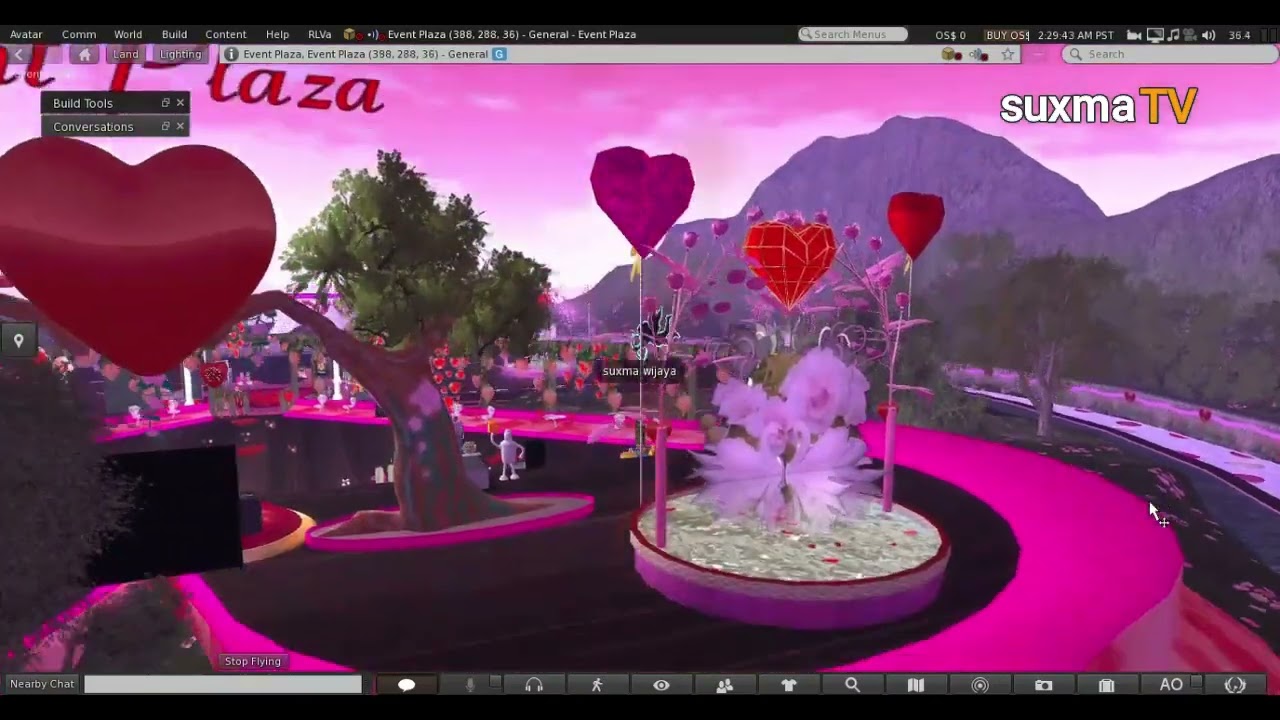Undock the Conversations panel
Screen dimensions: 1280x720
[x=166, y=126]
